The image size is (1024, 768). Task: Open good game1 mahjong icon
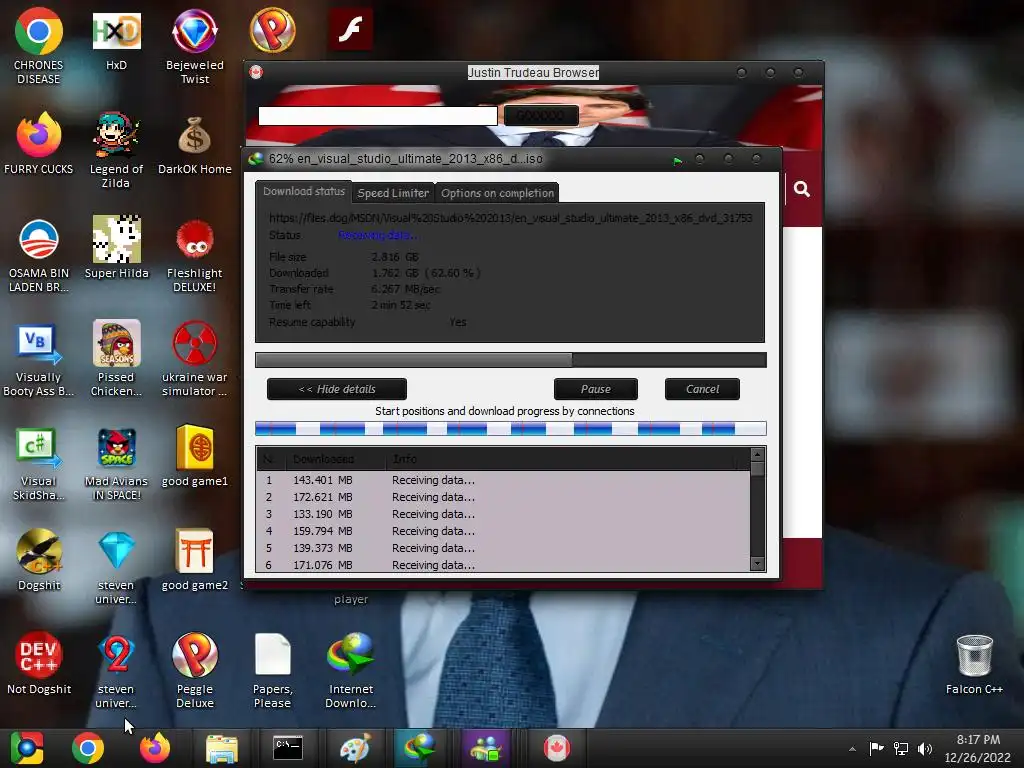point(195,456)
